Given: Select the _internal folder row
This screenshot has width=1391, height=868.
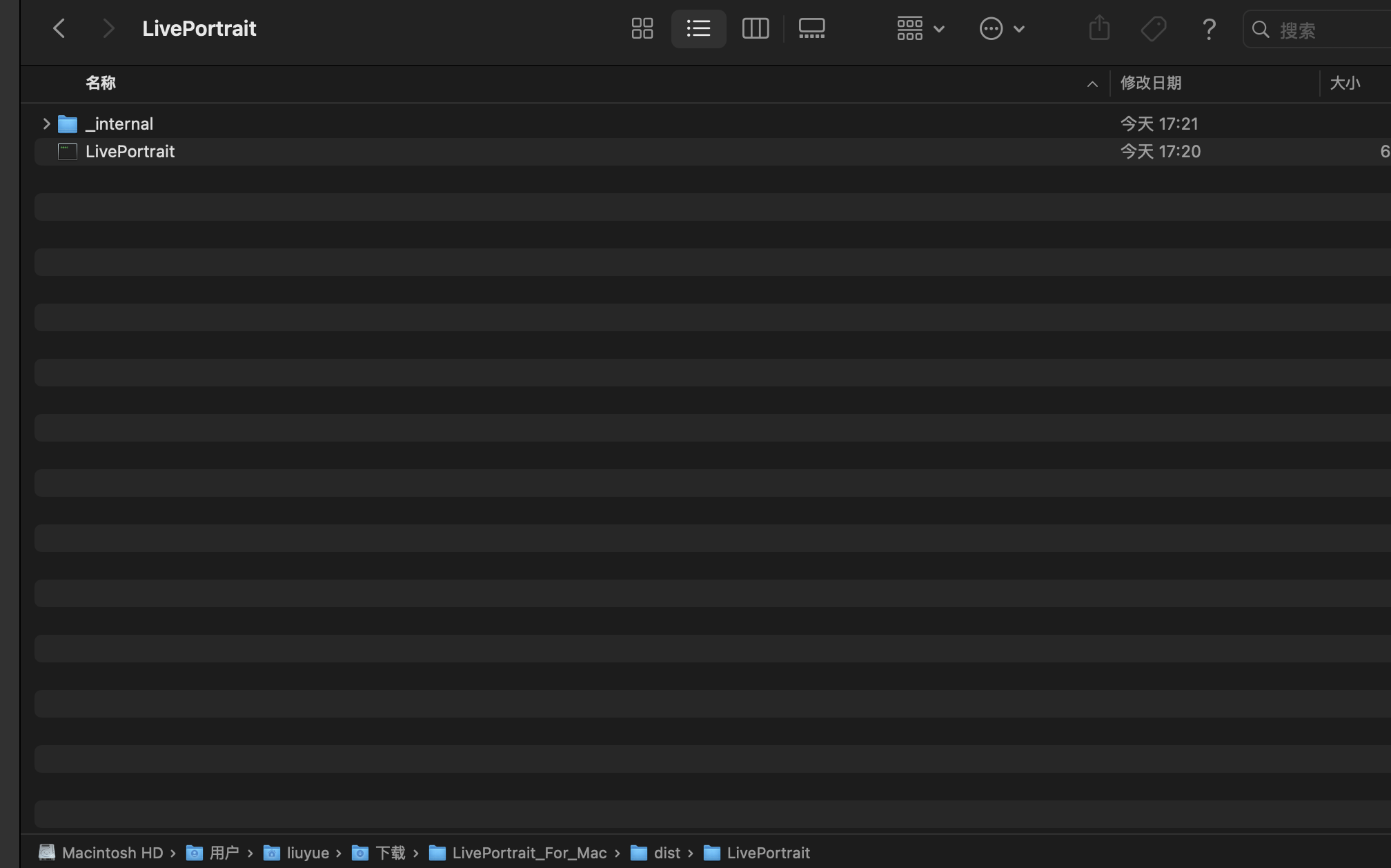Looking at the screenshot, I should pos(120,124).
